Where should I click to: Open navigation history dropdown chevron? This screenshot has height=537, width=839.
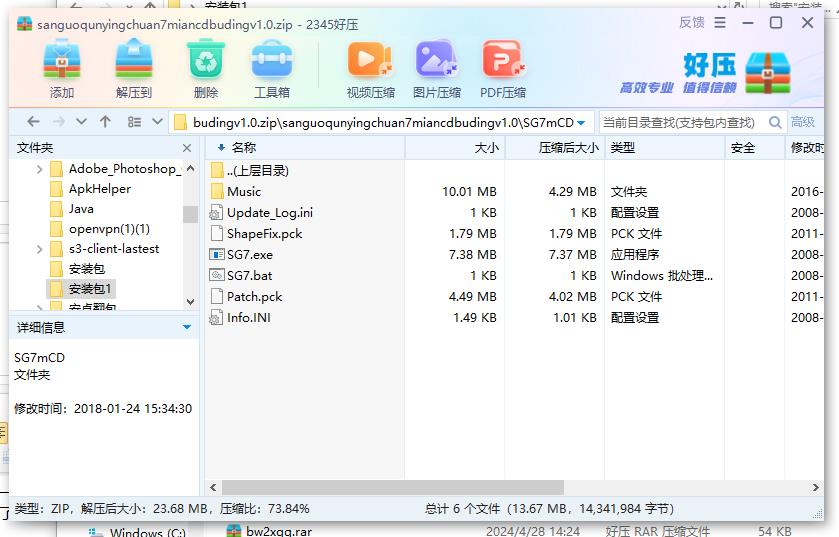click(81, 122)
